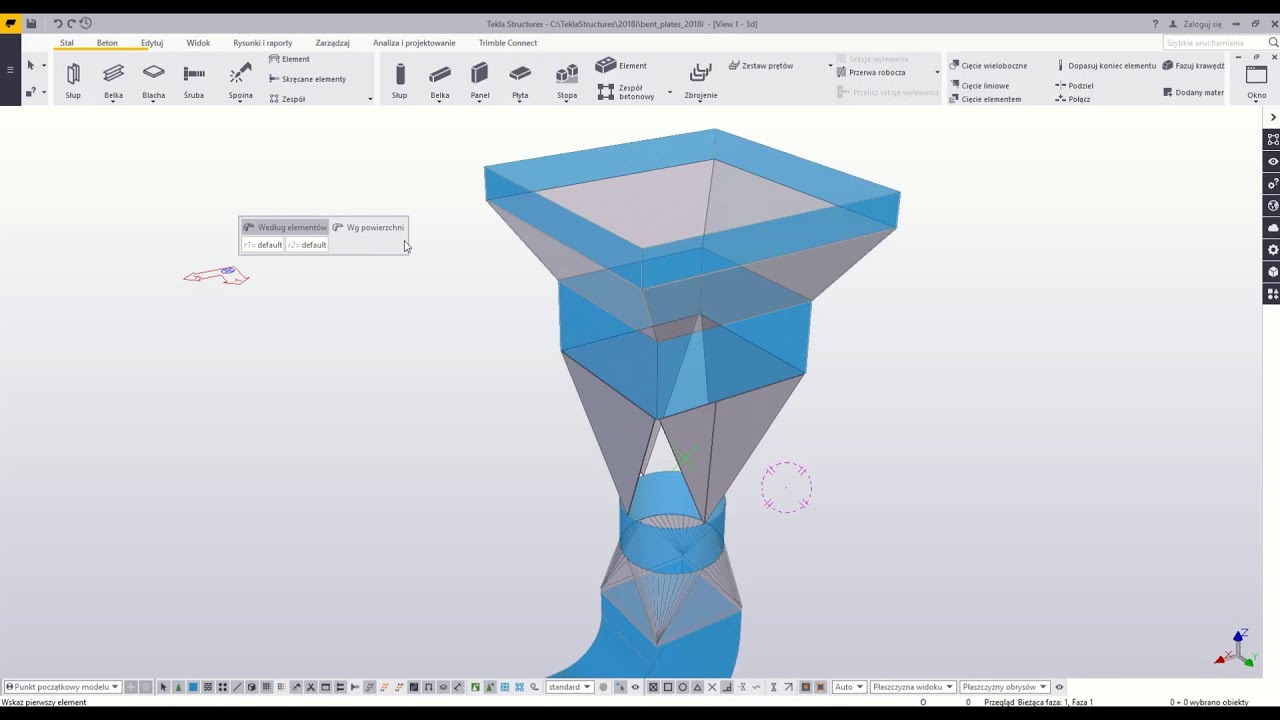This screenshot has width=1280, height=720.
Task: Select the concrete Płyta slab tool
Action: point(520,80)
